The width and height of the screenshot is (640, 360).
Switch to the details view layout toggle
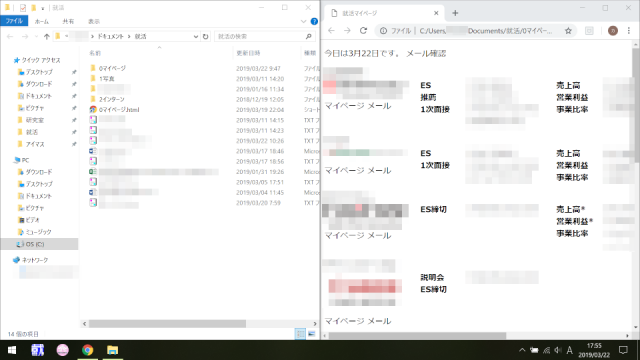point(300,334)
